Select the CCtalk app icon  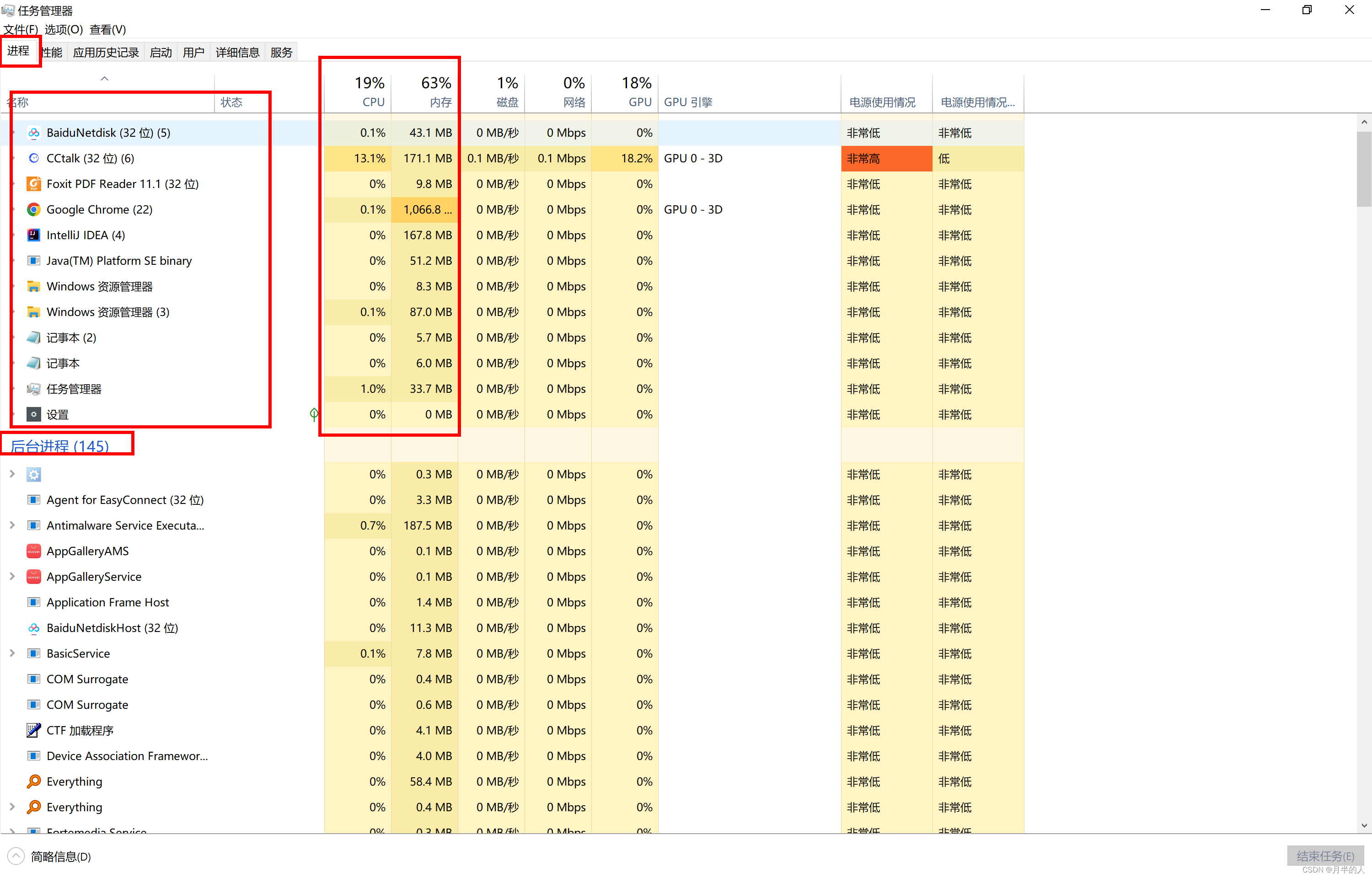(x=34, y=159)
